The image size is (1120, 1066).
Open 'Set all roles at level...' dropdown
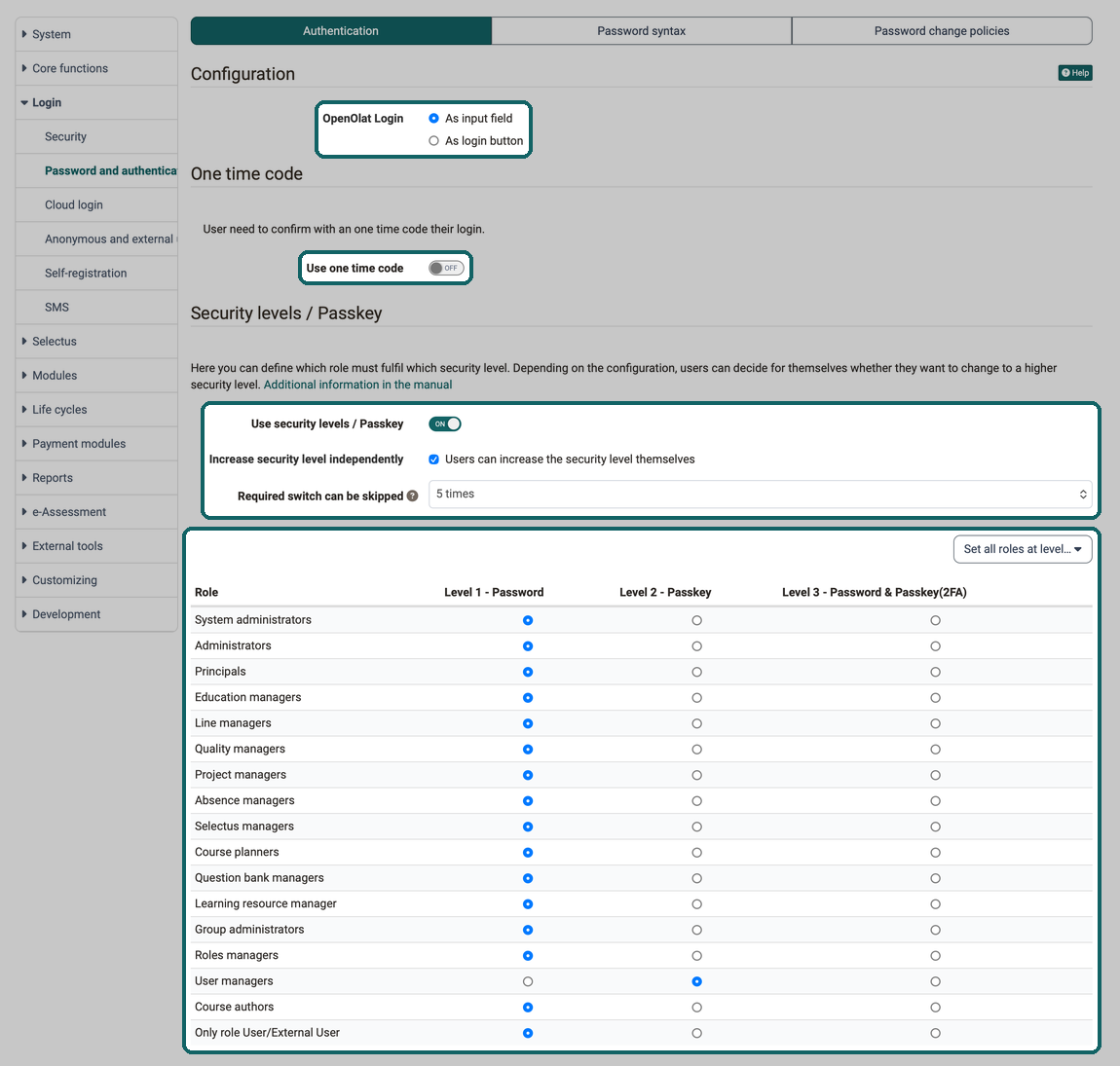pyautogui.click(x=1023, y=549)
